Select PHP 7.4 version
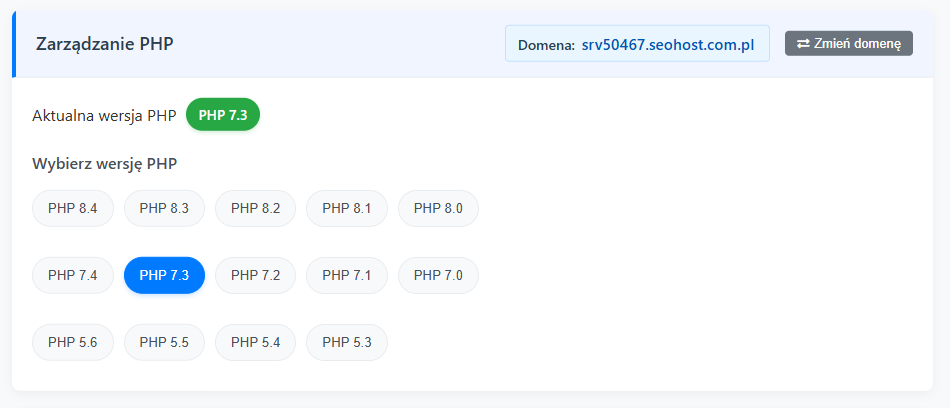The width and height of the screenshot is (950, 408). point(73,275)
